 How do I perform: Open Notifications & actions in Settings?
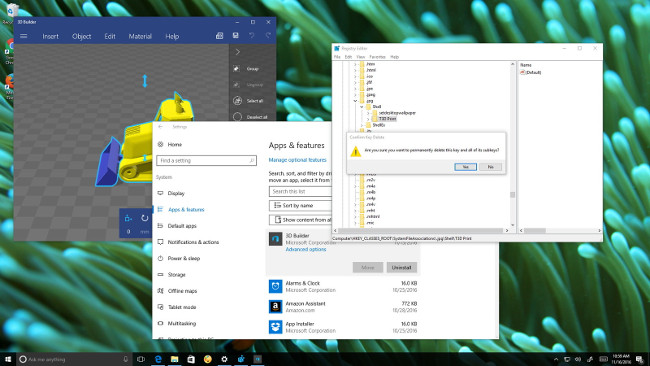pos(193,242)
